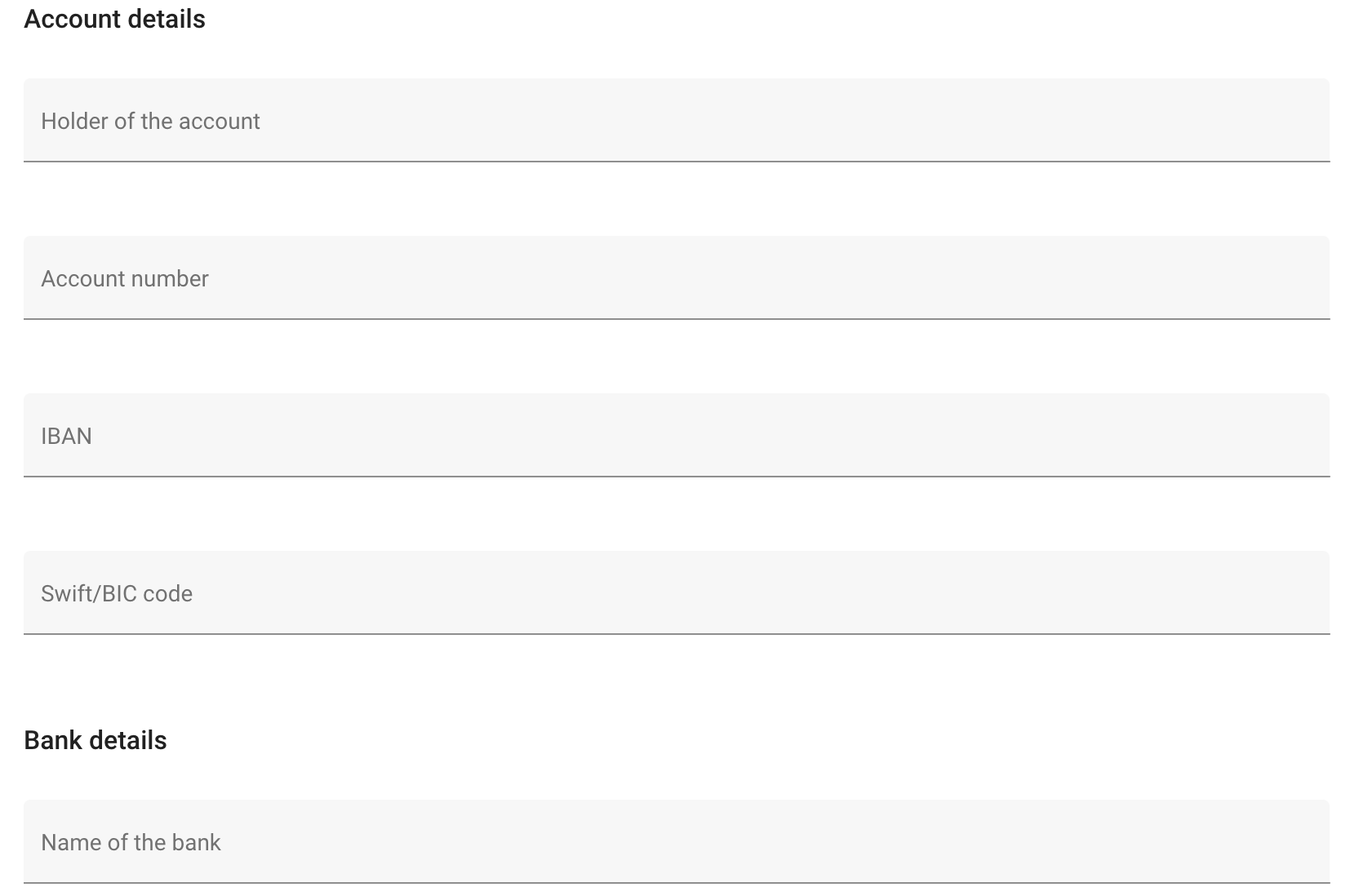Click the "Name of the bank" placeholder
The height and width of the screenshot is (896, 1350).
tap(131, 842)
